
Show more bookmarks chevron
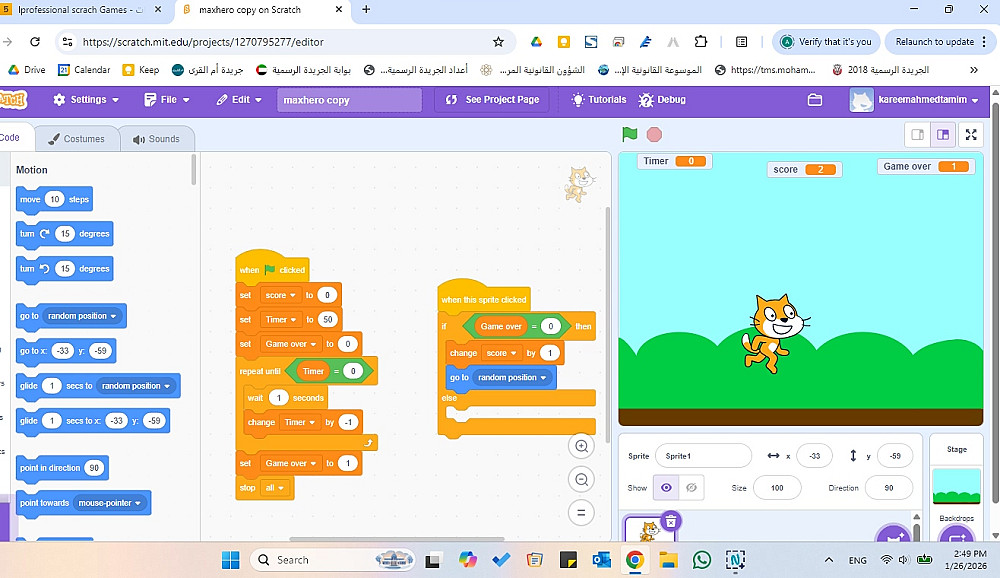(x=973, y=70)
